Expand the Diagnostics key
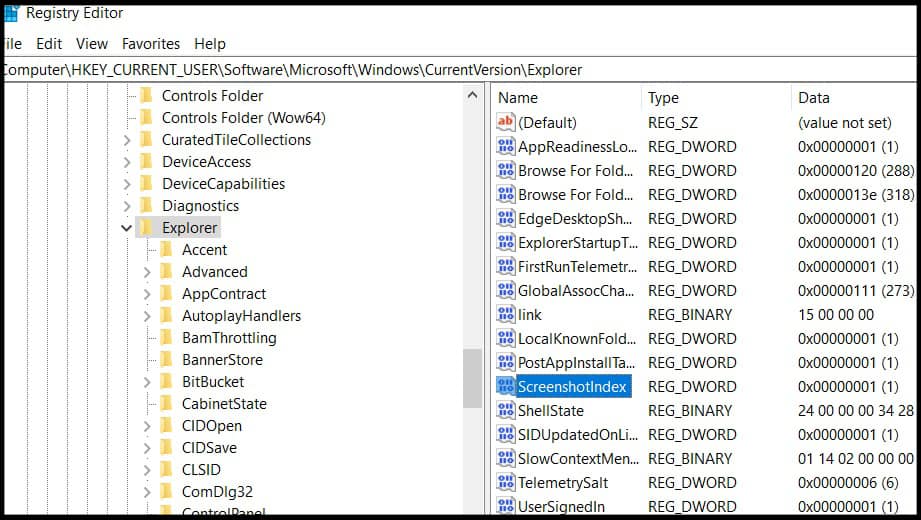This screenshot has height=520, width=921. click(x=127, y=206)
